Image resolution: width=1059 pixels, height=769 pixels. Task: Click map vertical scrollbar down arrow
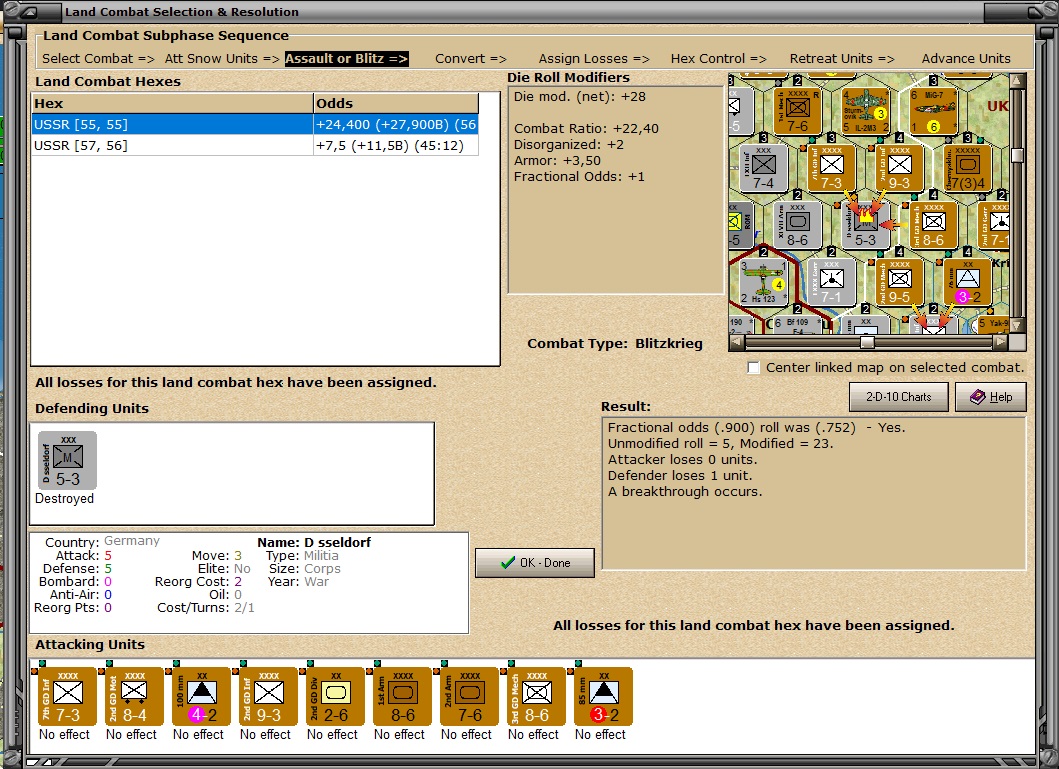1018,325
